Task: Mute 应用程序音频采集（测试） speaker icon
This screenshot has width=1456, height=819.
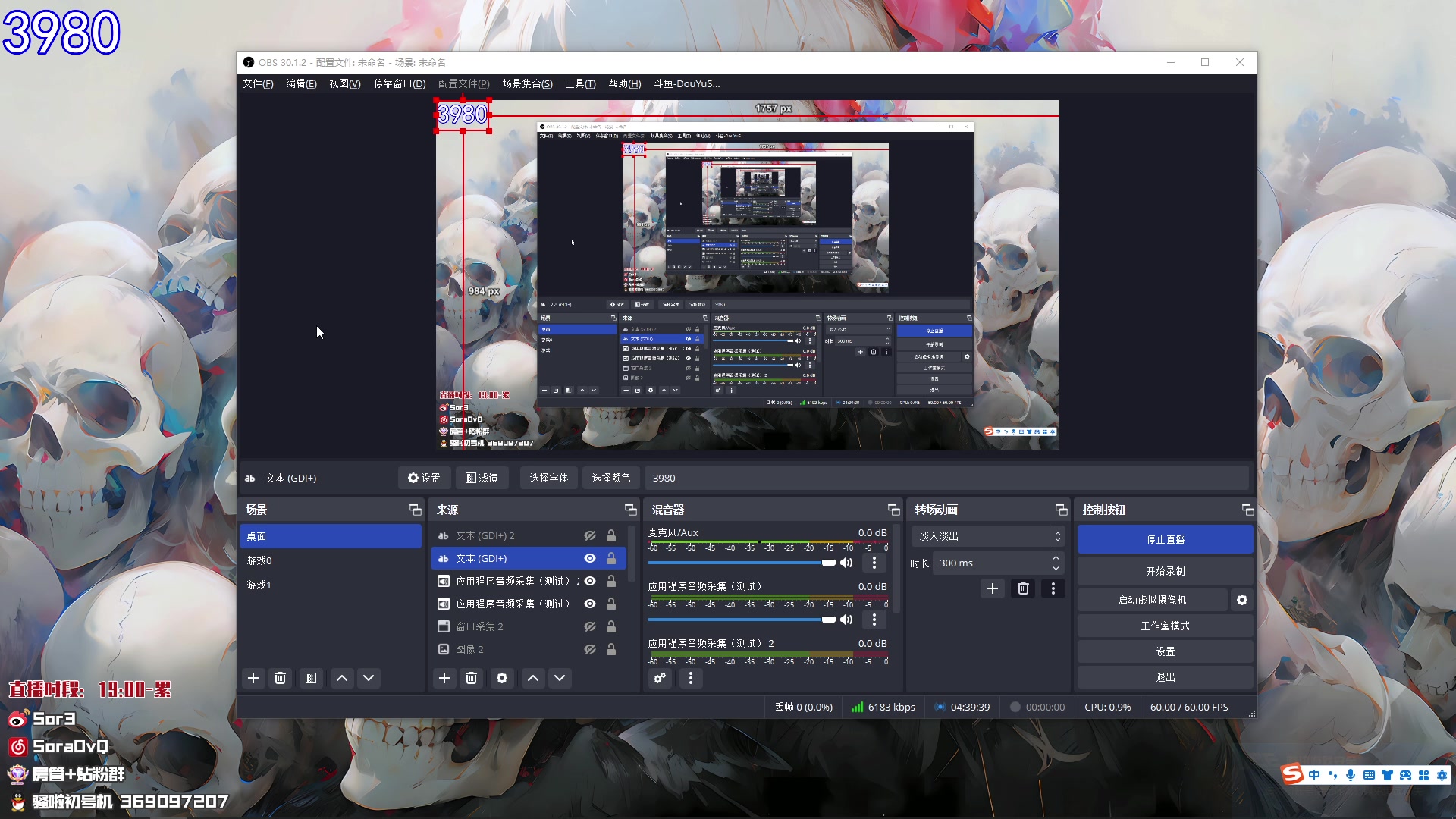Action: tap(846, 620)
